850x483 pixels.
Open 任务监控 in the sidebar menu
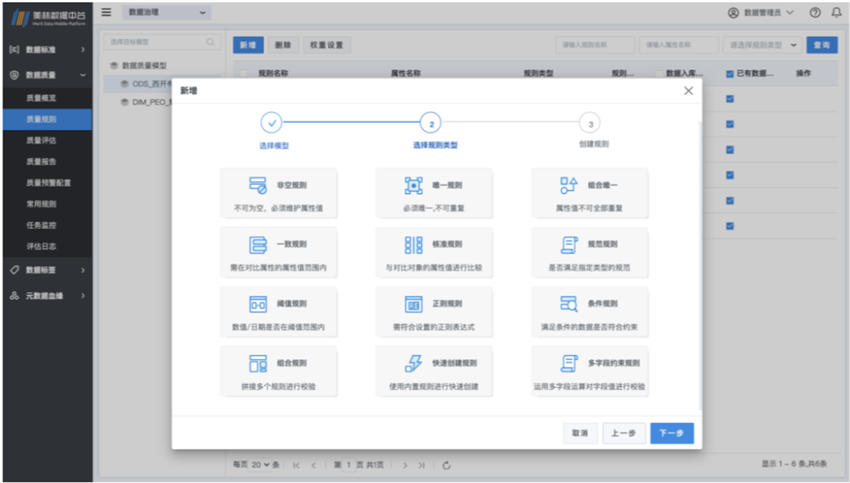point(41,225)
